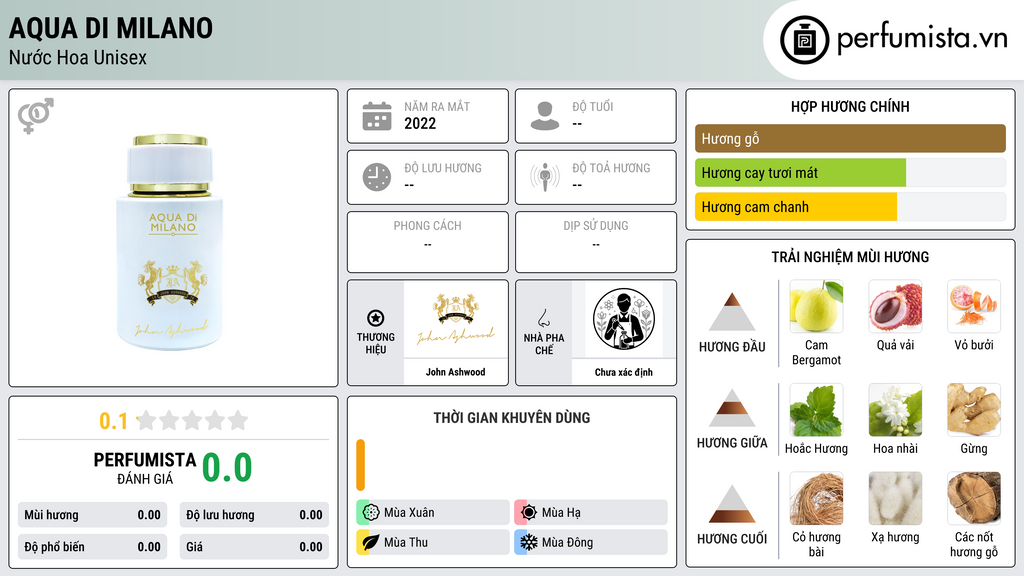Image resolution: width=1024 pixels, height=576 pixels.
Task: Open the Gừng ginger note thumbnail
Action: click(x=974, y=409)
